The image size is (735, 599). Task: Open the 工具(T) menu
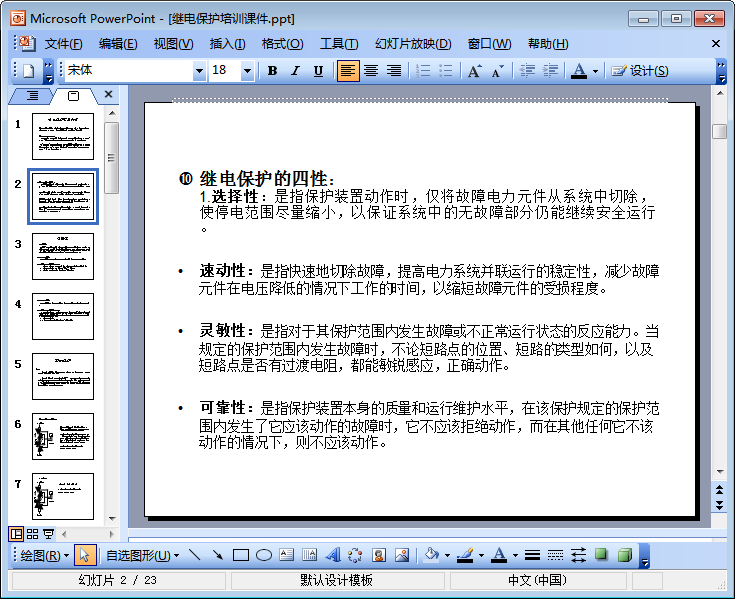coord(339,44)
